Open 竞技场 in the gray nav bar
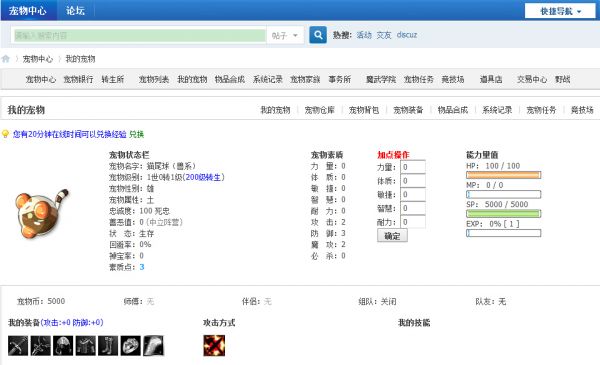 [453, 79]
